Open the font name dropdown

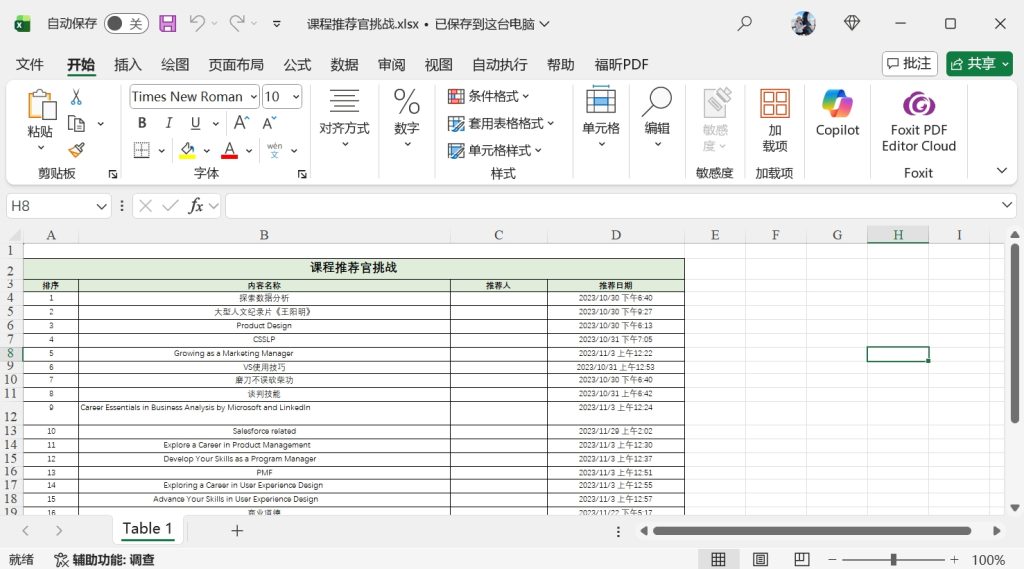click(252, 97)
